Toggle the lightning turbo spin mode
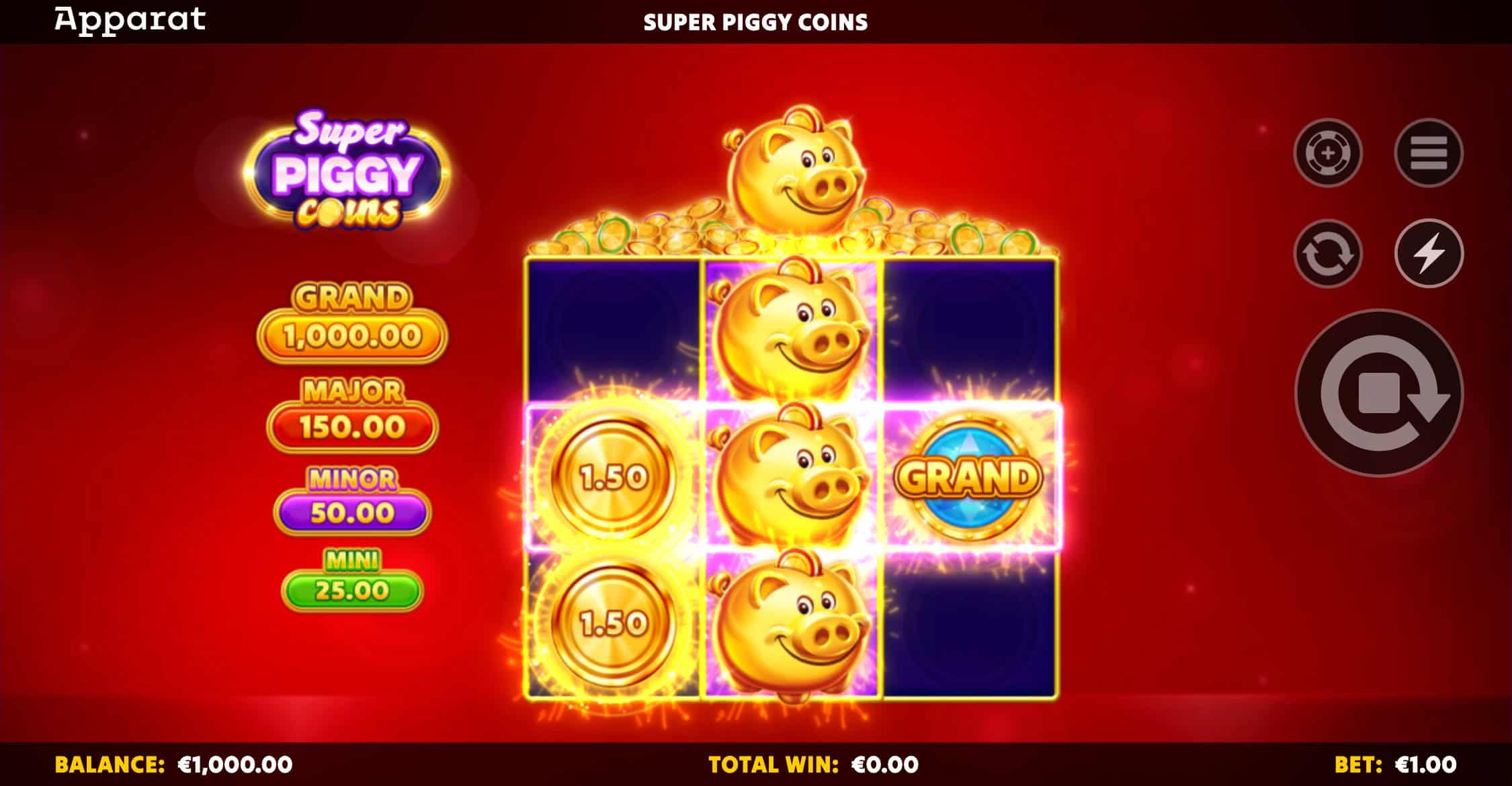The width and height of the screenshot is (1512, 786). point(1429,254)
